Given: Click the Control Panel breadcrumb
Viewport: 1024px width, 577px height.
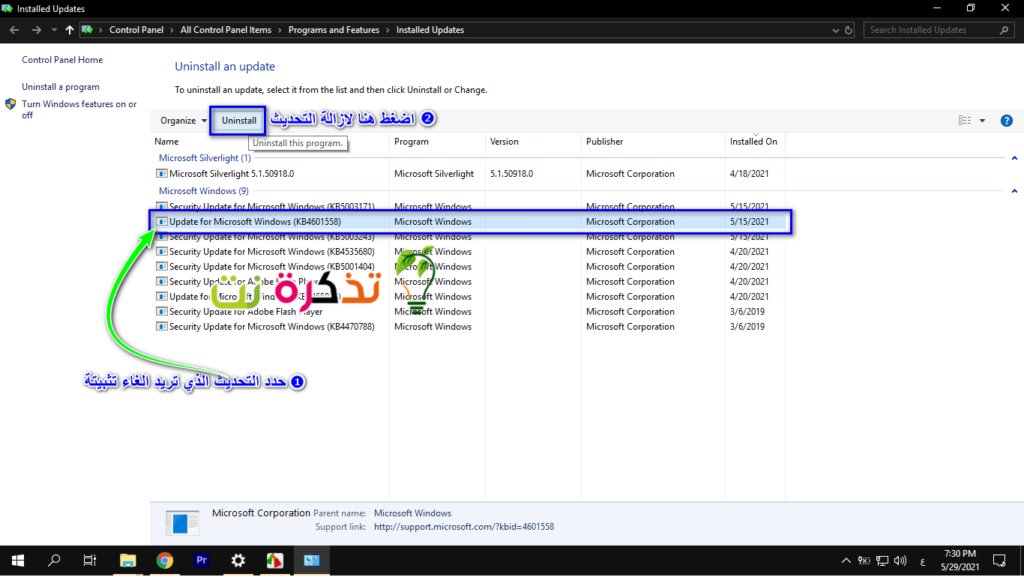Looking at the screenshot, I should coord(136,30).
